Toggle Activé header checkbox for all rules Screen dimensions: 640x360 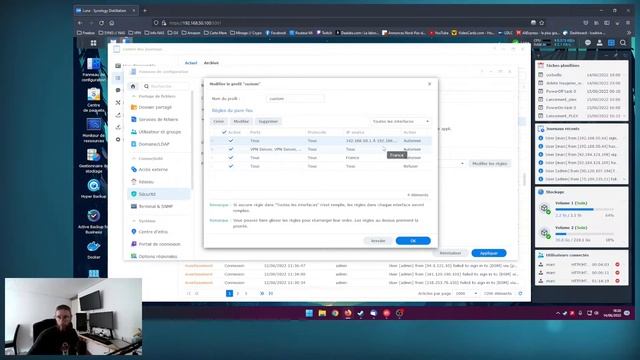point(224,132)
